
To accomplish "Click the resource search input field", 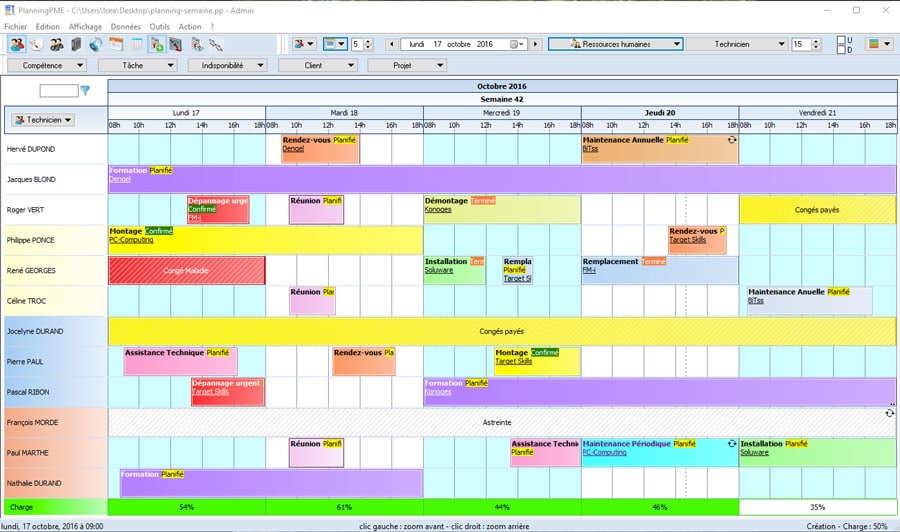I will (x=59, y=91).
